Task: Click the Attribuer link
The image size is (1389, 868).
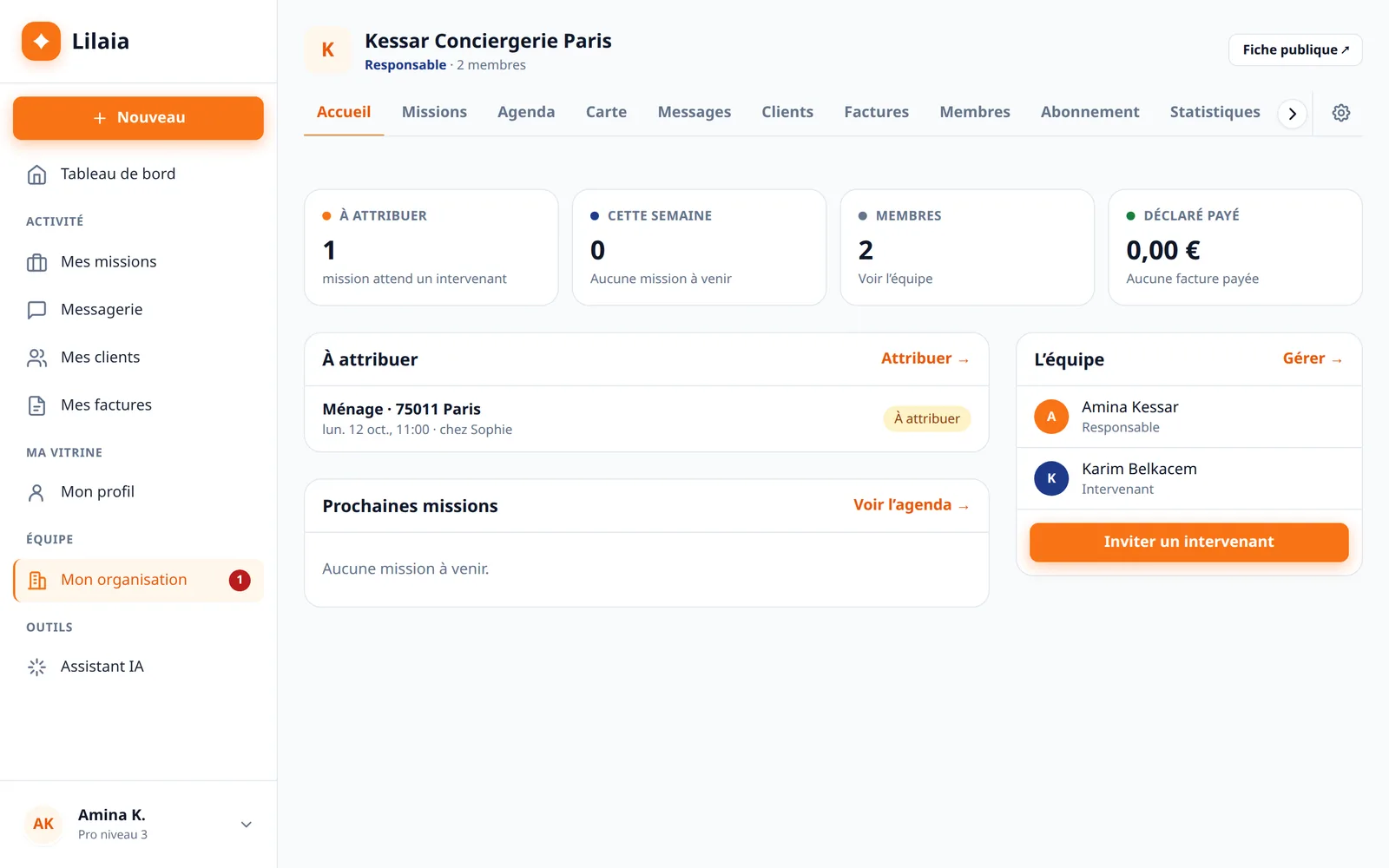Action: [x=925, y=358]
